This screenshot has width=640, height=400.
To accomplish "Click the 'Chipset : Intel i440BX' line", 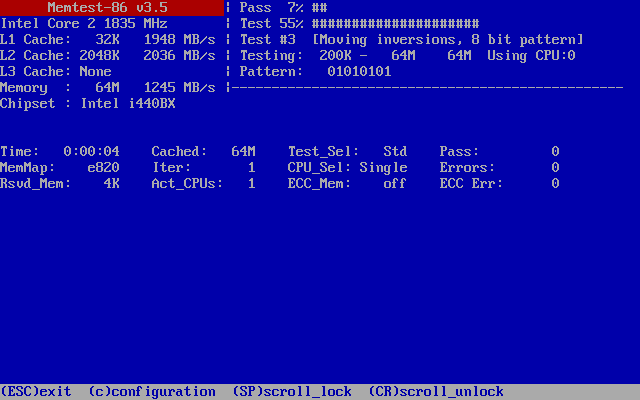I will coord(88,104).
